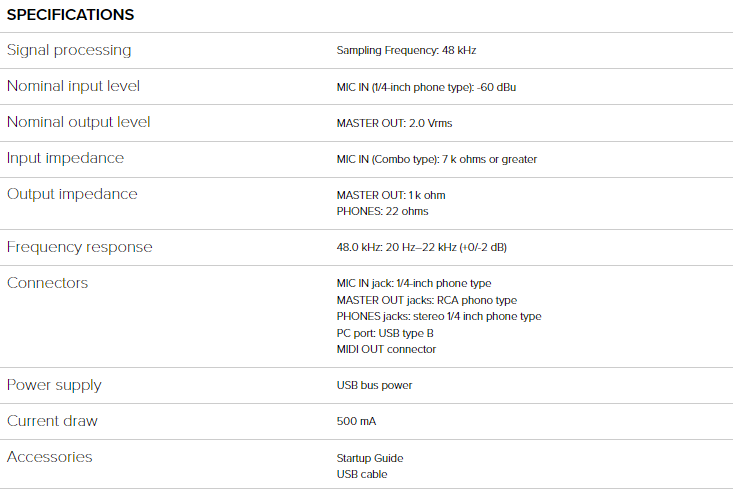Click the Nominal output level label
This screenshot has height=493, width=733.
(x=78, y=122)
